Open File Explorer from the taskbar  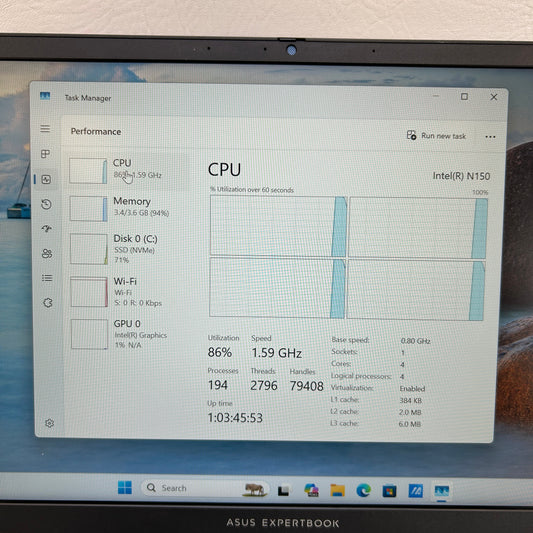(337, 491)
